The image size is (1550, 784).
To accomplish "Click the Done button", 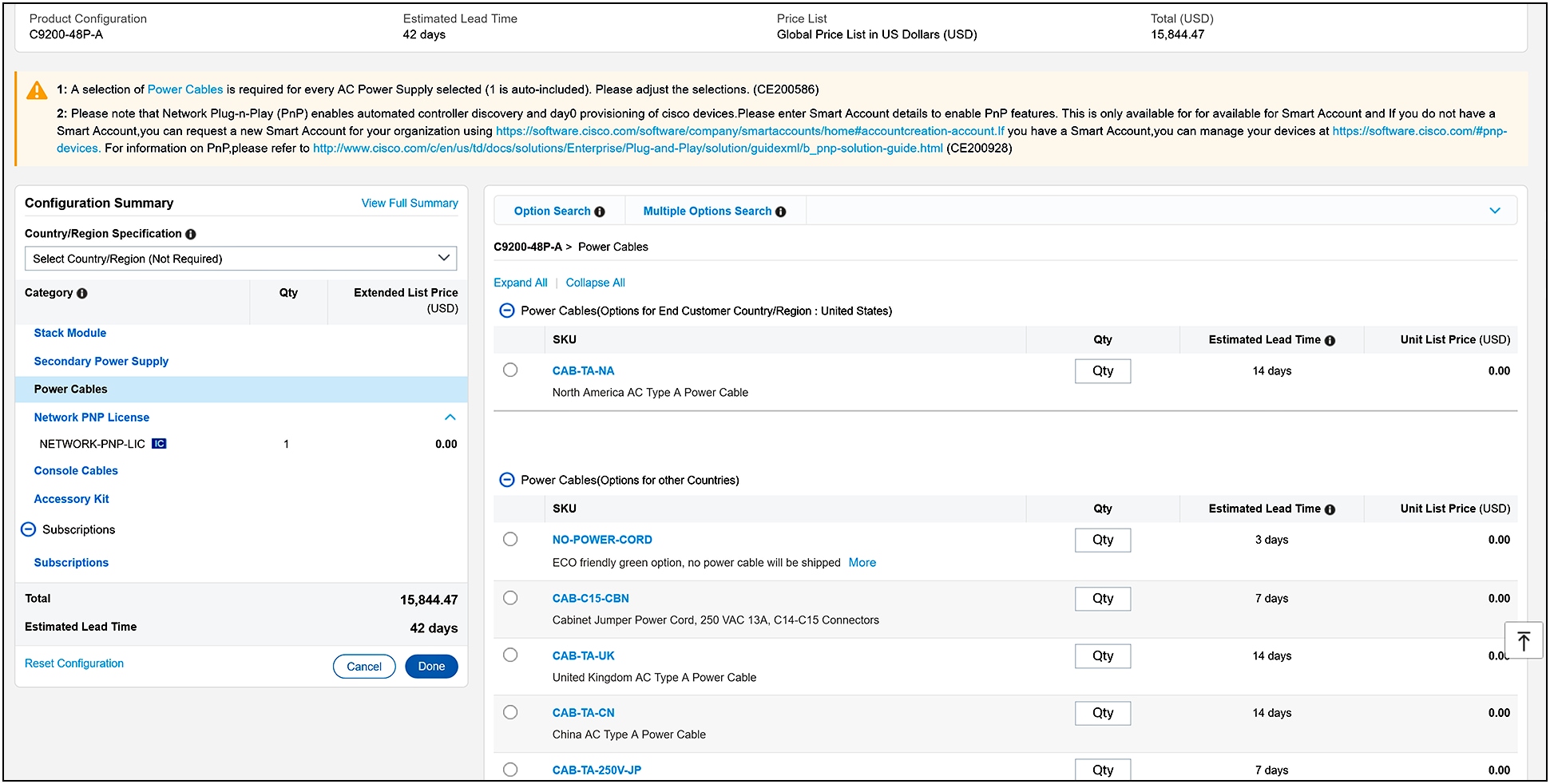I will pyautogui.click(x=431, y=667).
